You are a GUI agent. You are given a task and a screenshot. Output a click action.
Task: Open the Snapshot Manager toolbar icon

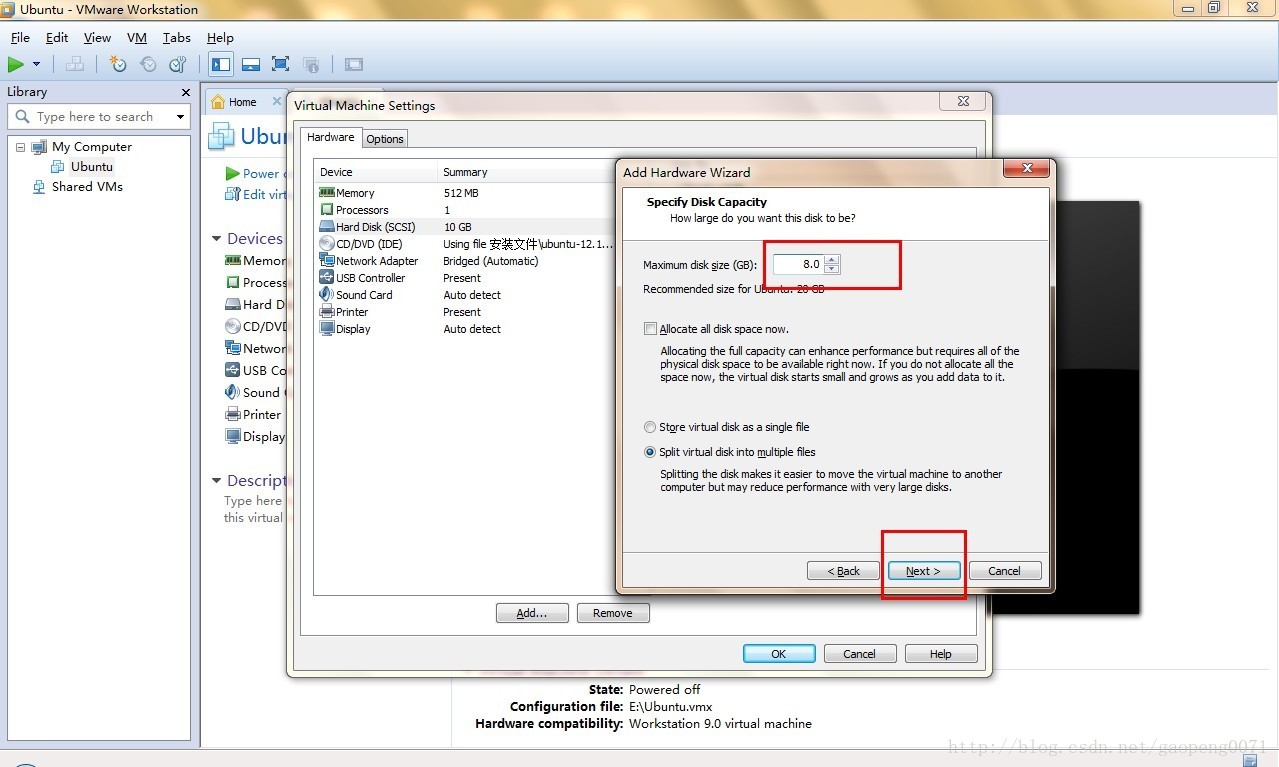pyautogui.click(x=178, y=64)
